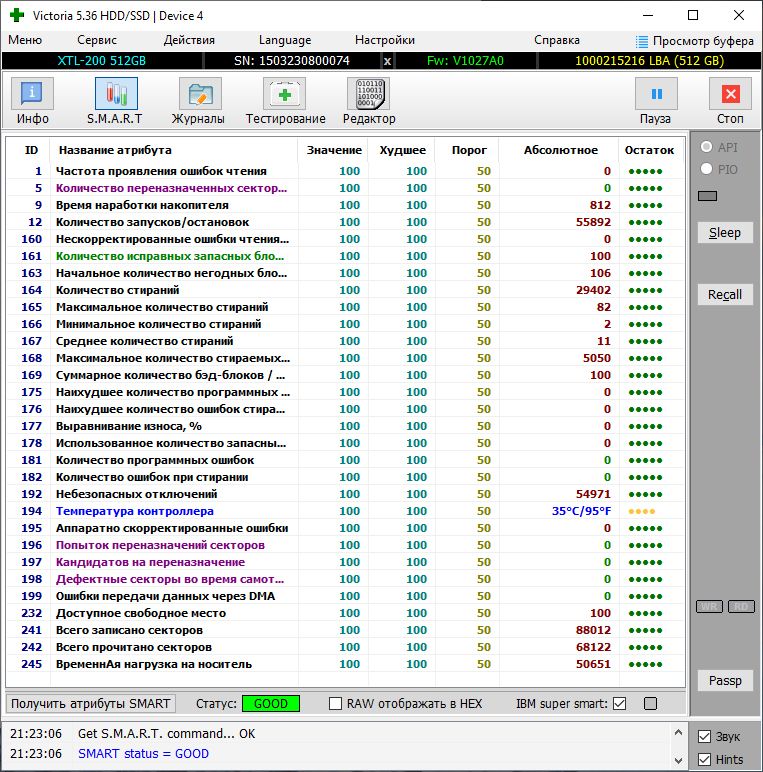
Task: Toggle the Hints checkbox
Action: [x=704, y=760]
